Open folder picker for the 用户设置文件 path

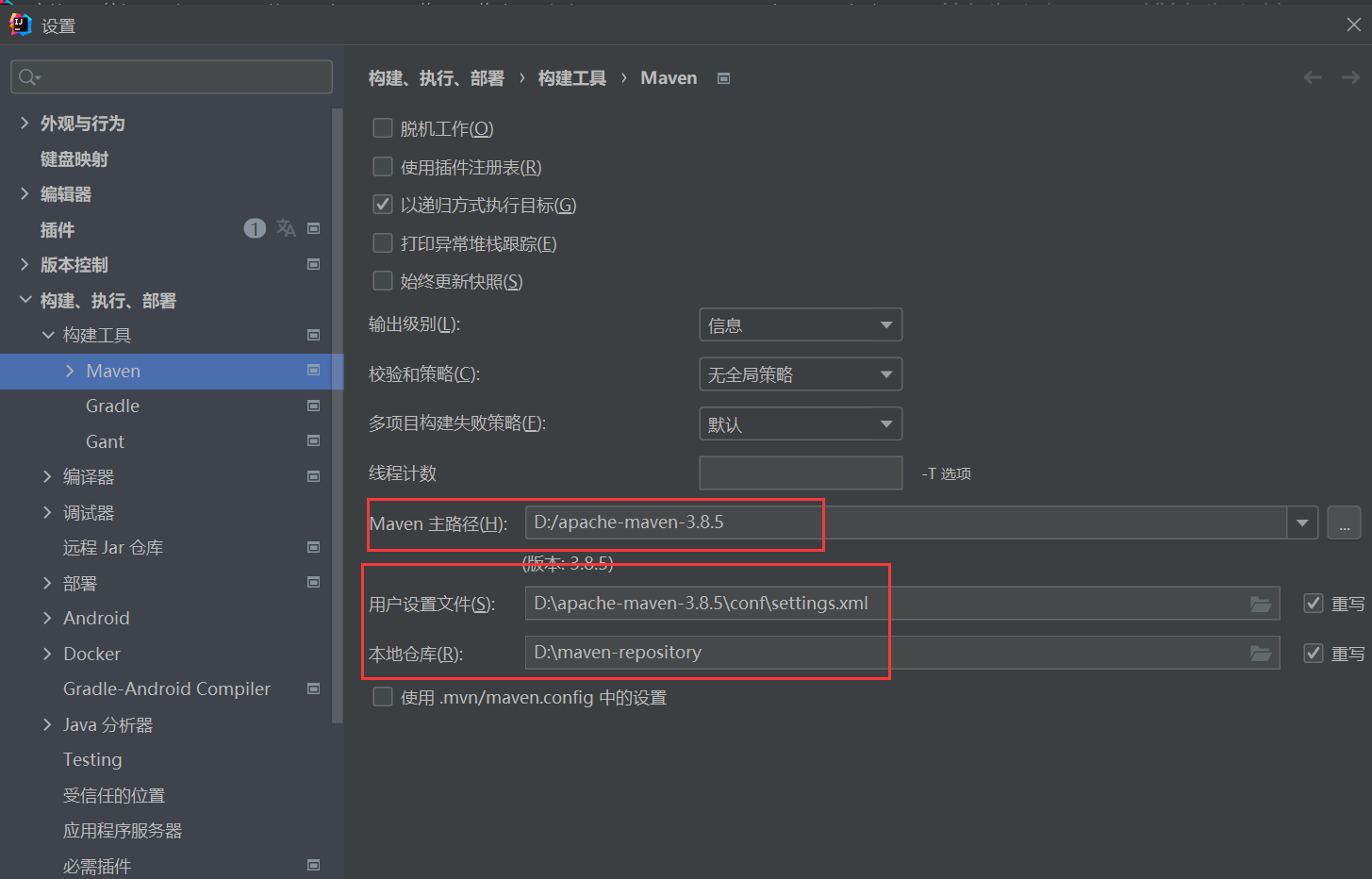pyautogui.click(x=1261, y=604)
